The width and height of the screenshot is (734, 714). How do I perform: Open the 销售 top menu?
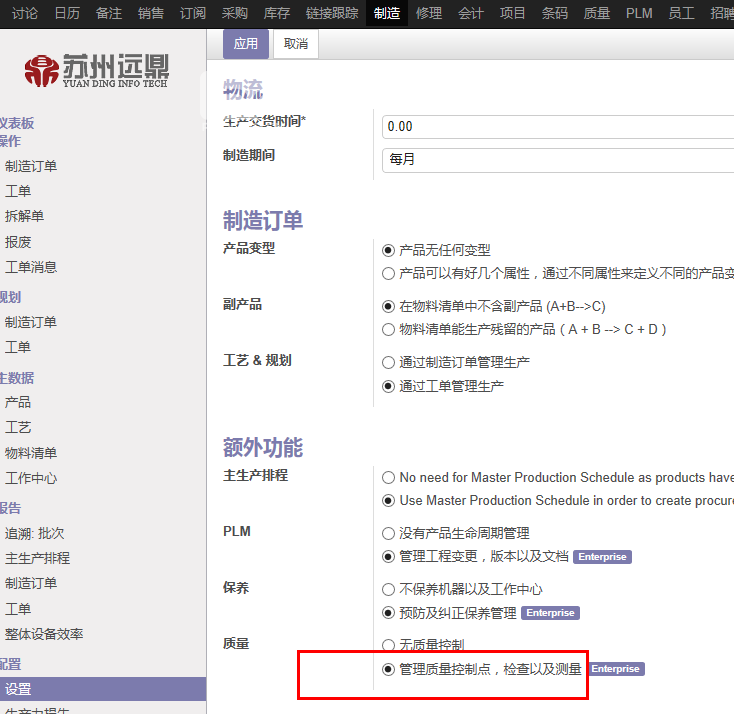tap(151, 13)
